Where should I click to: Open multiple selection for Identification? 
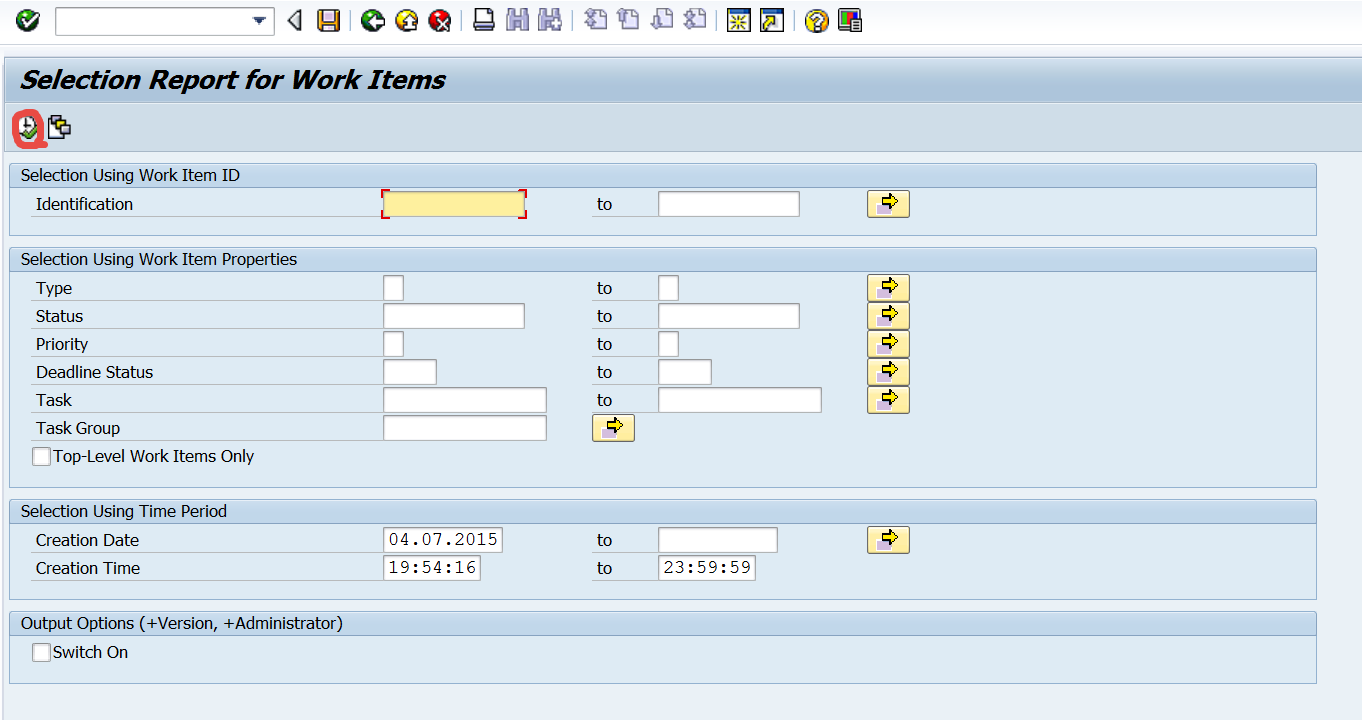(888, 203)
